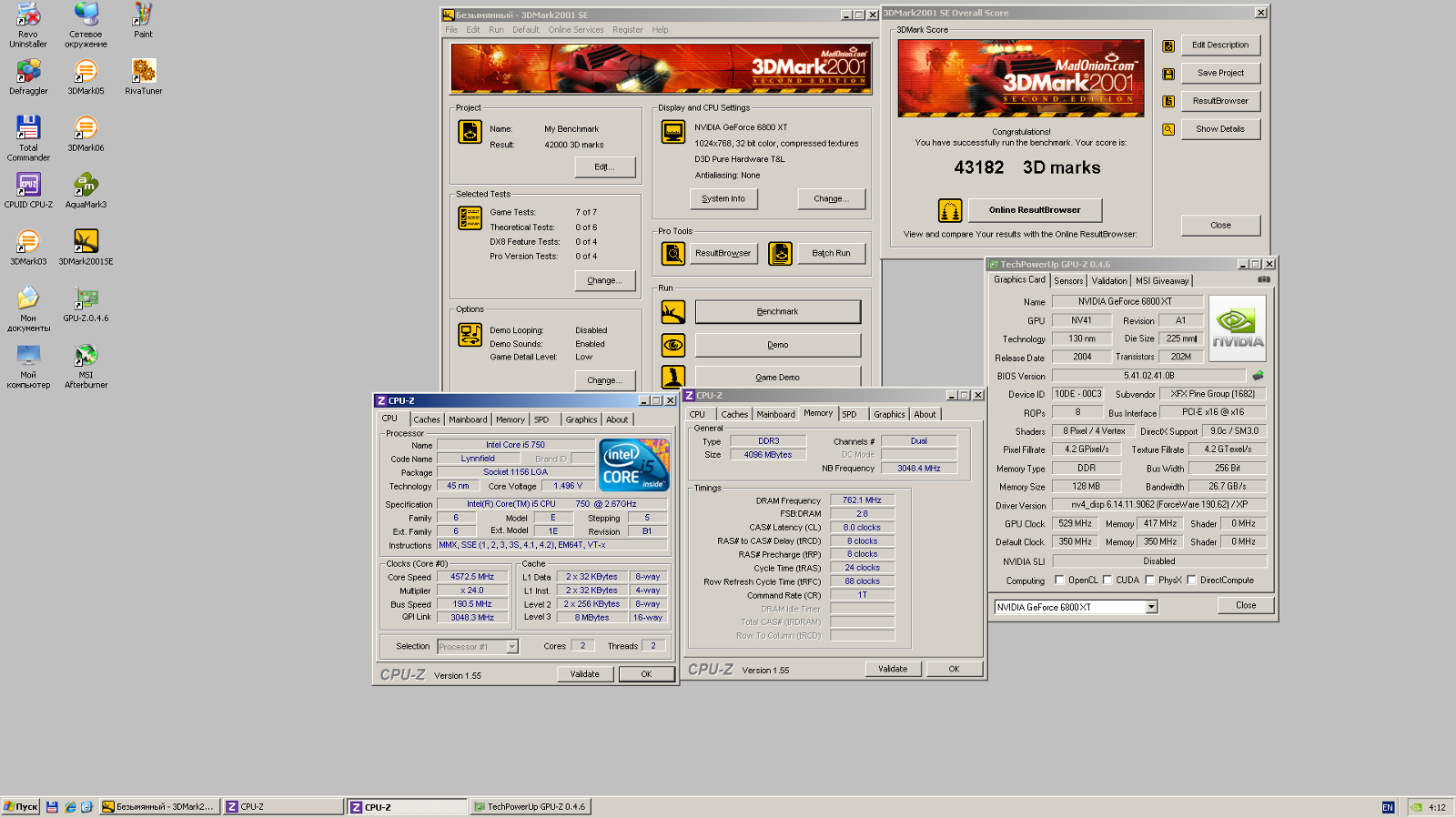This screenshot has width=1456, height=818.
Task: Close the GPU-Z window via Close button
Action: [1246, 605]
